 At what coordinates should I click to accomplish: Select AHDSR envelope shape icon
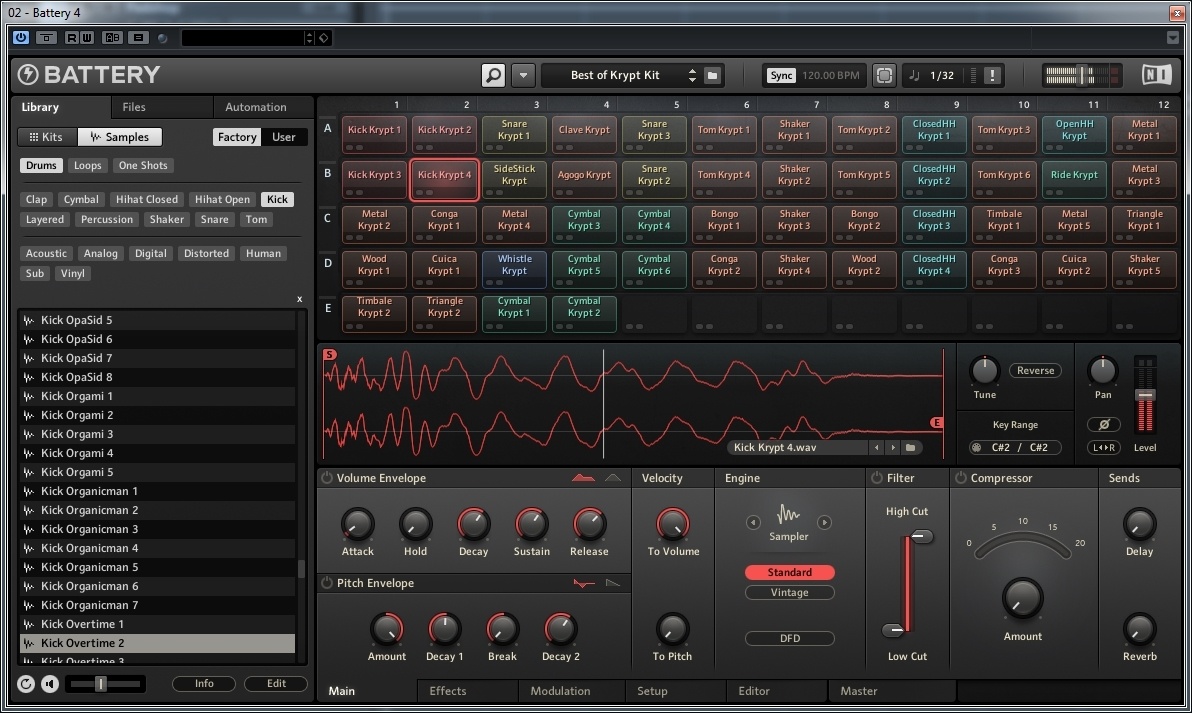pyautogui.click(x=583, y=477)
